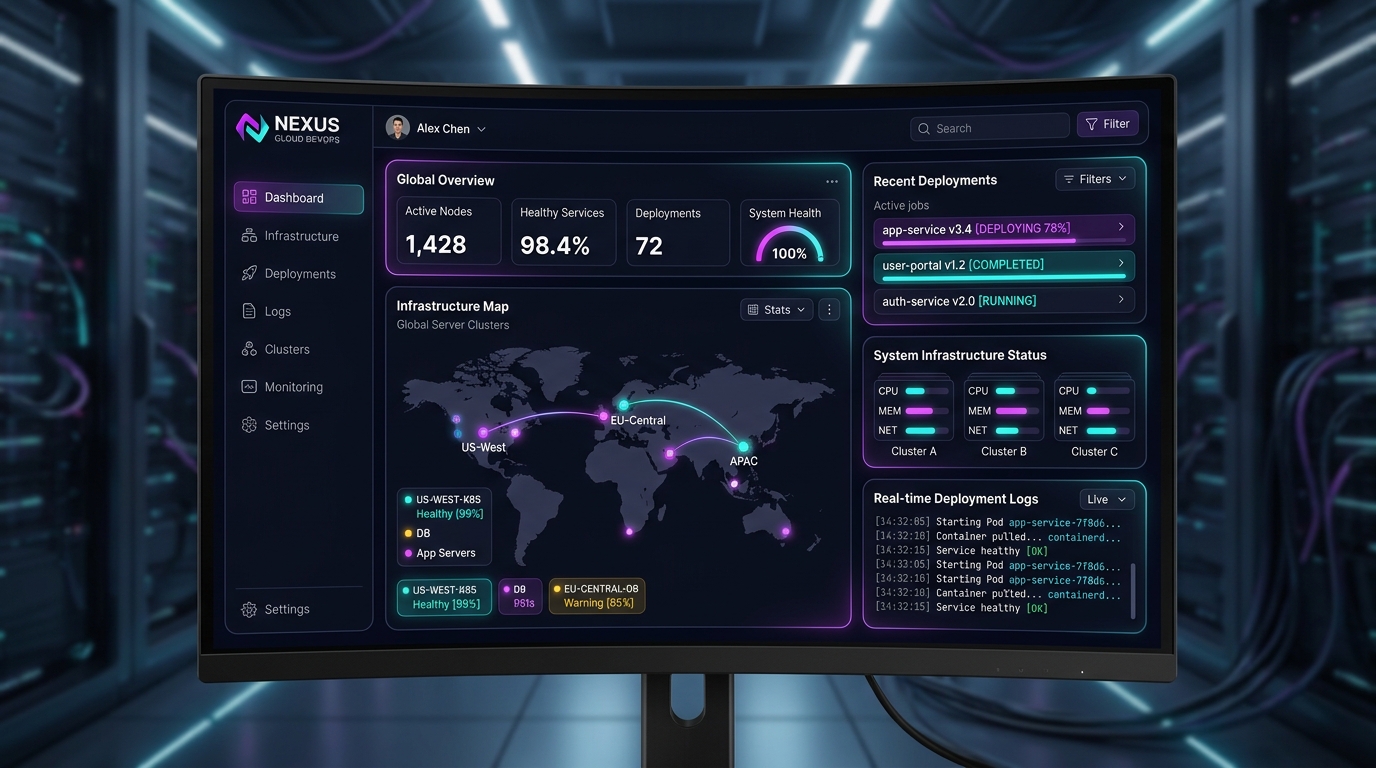This screenshot has height=768, width=1376.
Task: Click the map node over Australia
Action: [x=785, y=532]
